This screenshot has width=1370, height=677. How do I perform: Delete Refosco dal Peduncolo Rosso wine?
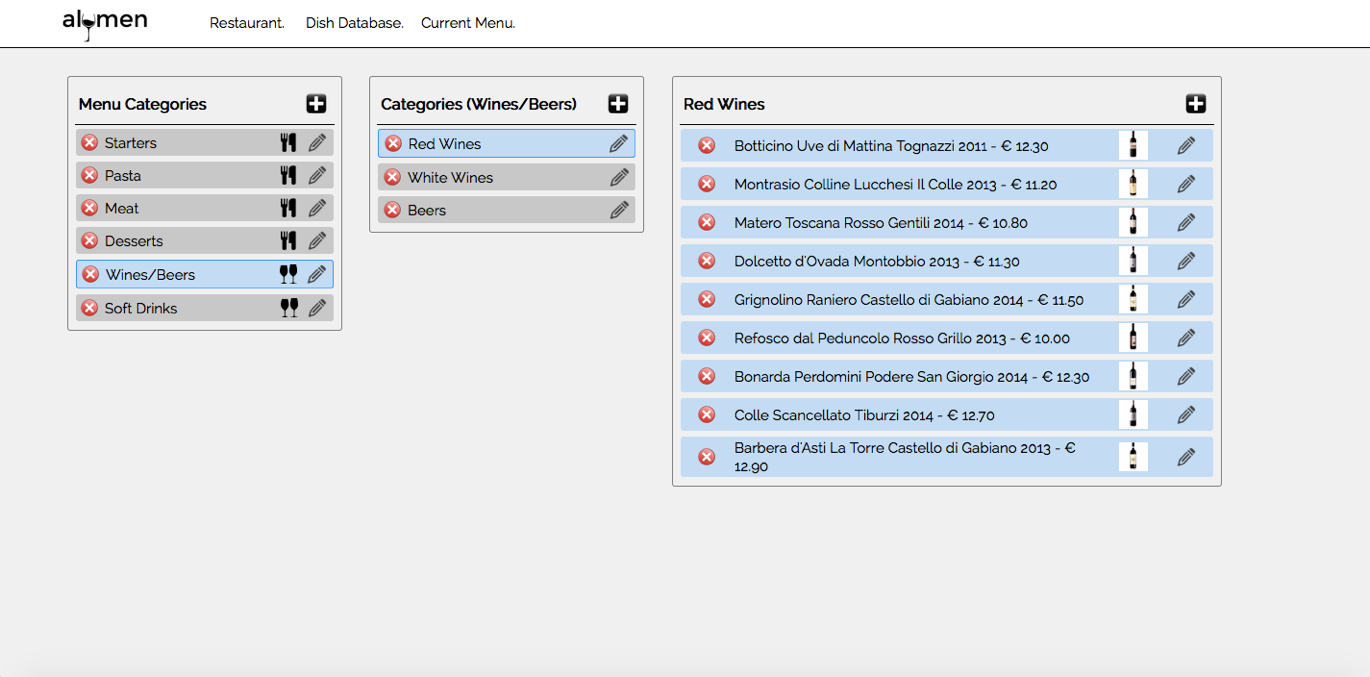coord(706,338)
